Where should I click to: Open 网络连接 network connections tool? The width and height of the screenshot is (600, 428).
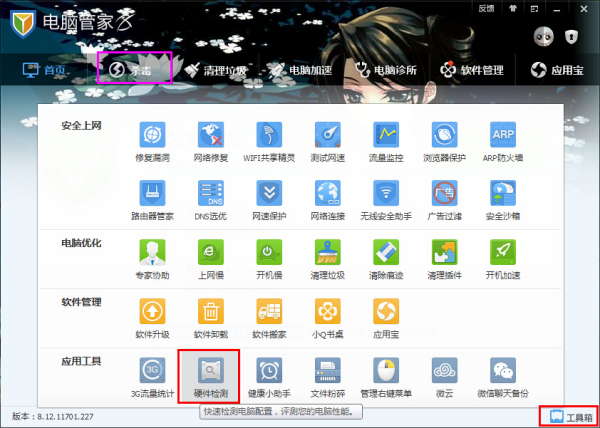click(328, 200)
